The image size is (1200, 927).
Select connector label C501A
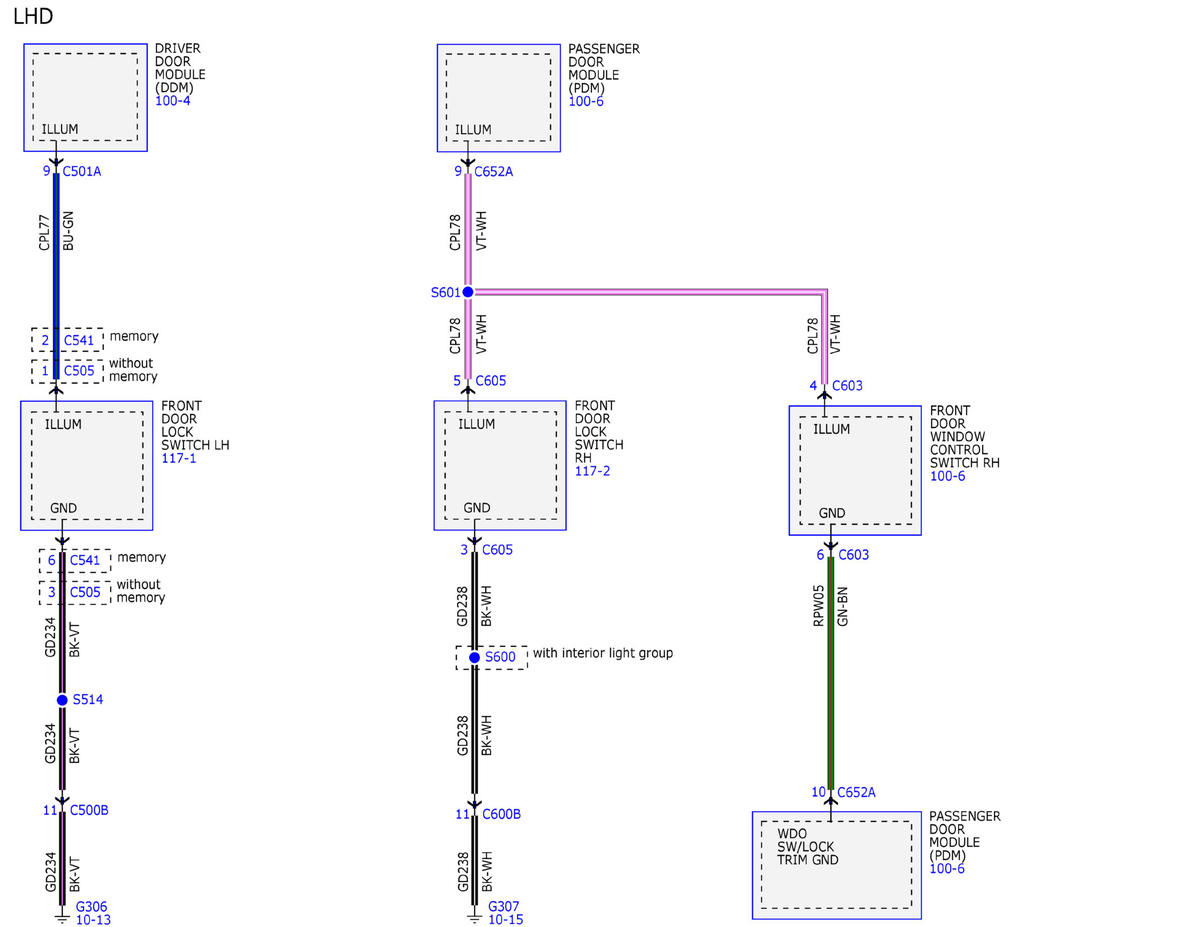(82, 171)
